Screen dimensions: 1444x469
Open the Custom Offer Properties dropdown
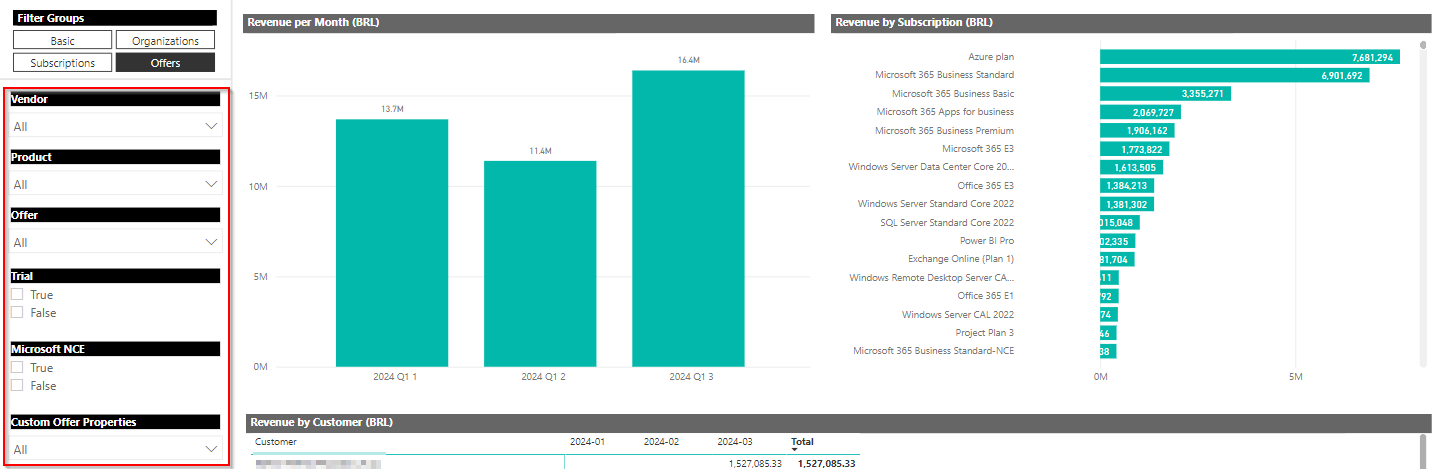[x=115, y=449]
